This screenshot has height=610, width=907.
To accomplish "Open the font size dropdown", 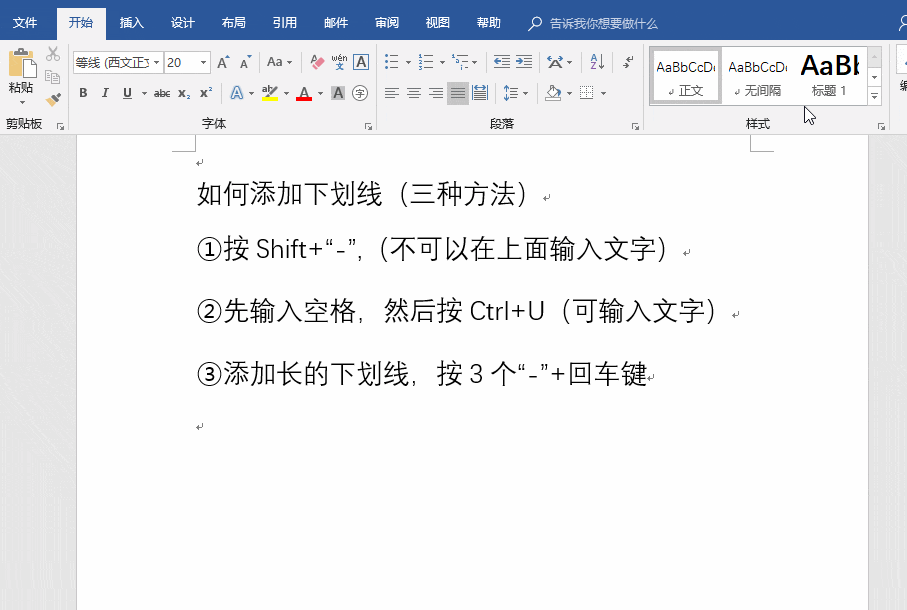I will [x=203, y=62].
